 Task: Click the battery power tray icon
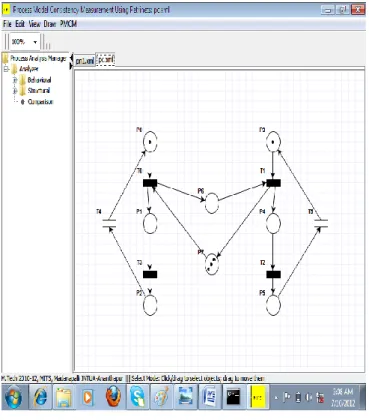point(298,398)
